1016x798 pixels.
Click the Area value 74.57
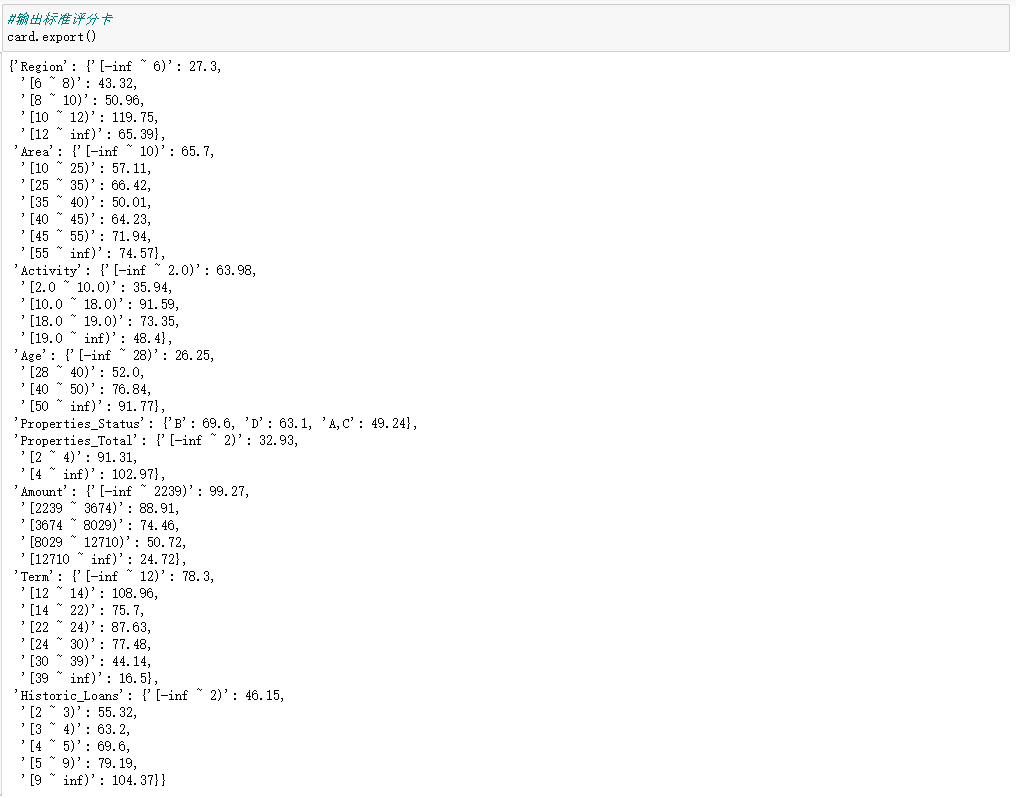(x=137, y=253)
